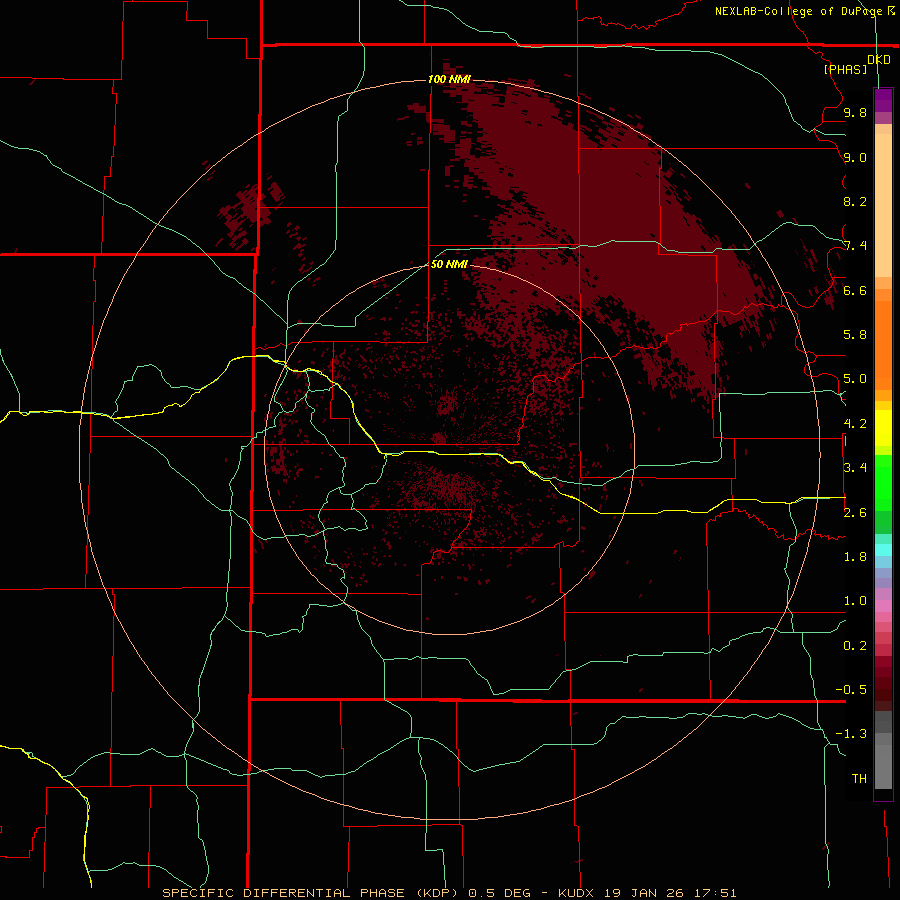The width and height of the screenshot is (900, 900).
Task: Click the 2.6 value on color scale
Action: pos(855,513)
